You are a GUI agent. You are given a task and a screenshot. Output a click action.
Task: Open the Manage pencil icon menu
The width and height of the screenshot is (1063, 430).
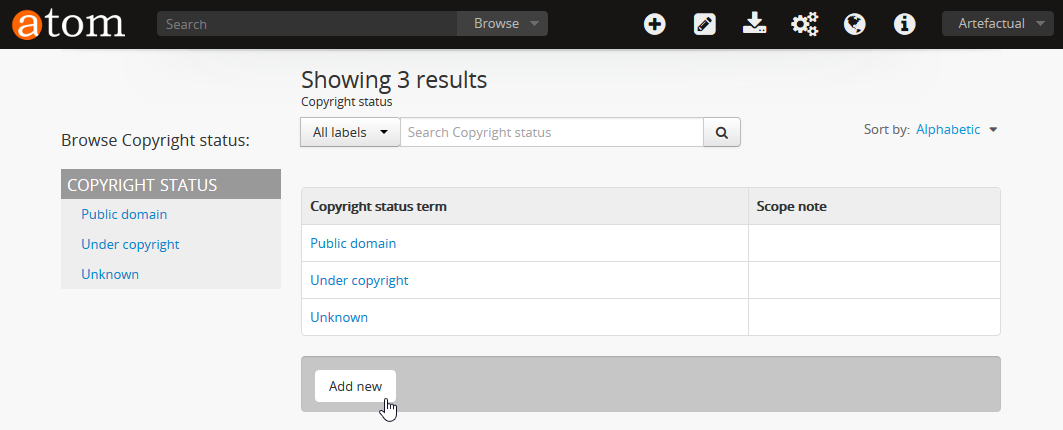pyautogui.click(x=705, y=24)
